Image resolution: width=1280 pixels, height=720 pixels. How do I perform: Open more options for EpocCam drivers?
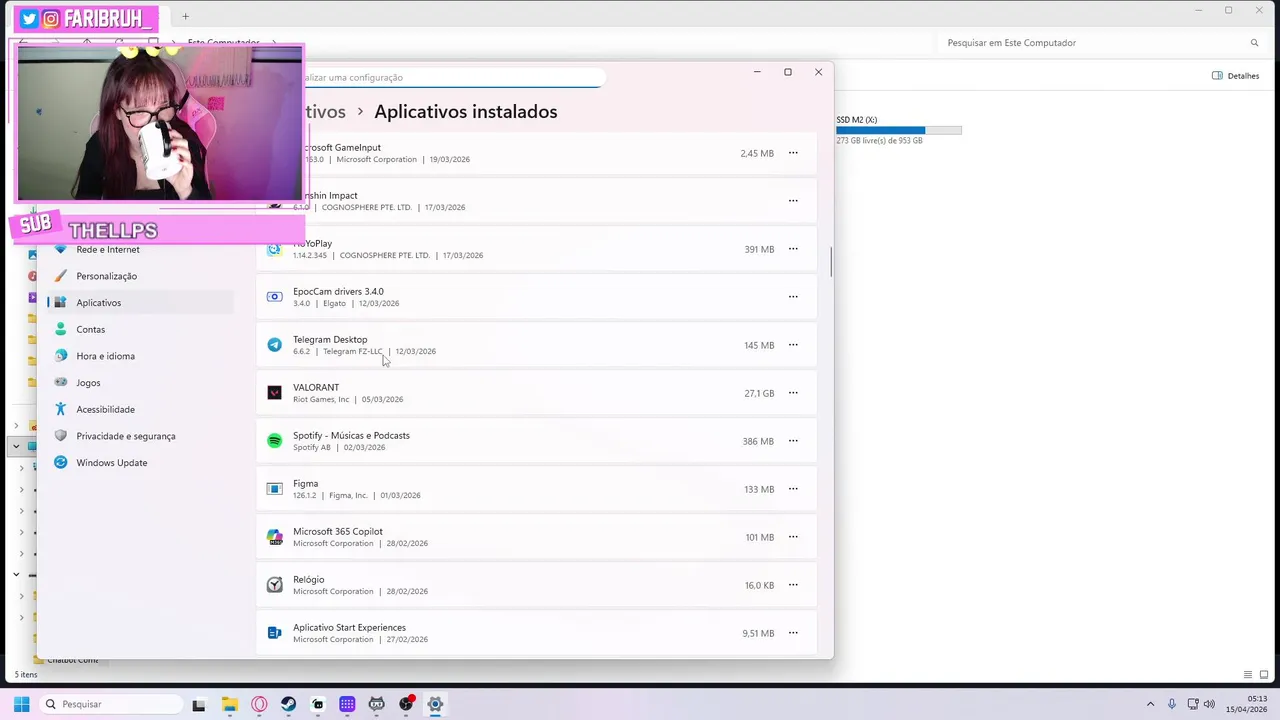[793, 297]
